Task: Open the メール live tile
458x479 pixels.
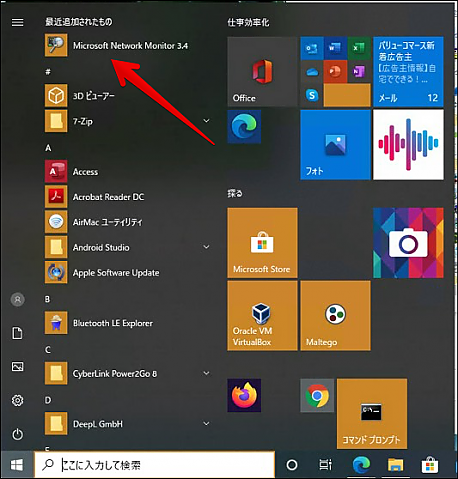Action: click(x=408, y=72)
